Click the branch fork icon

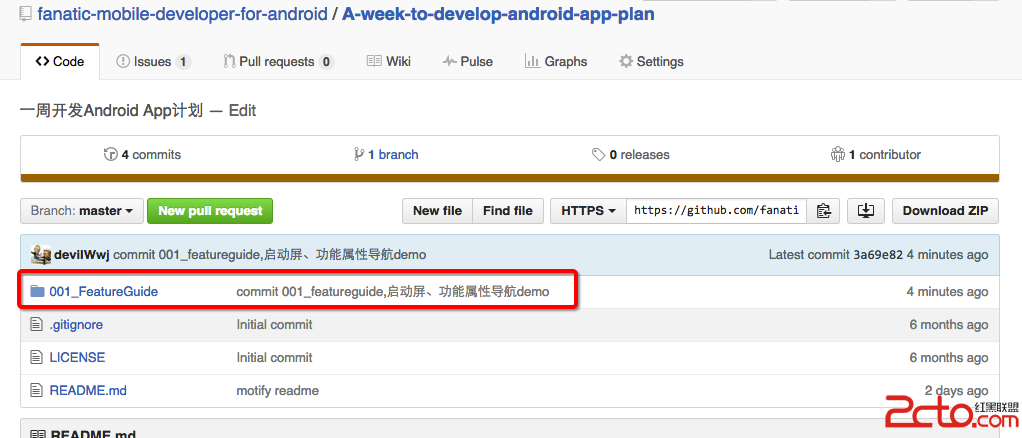click(358, 154)
